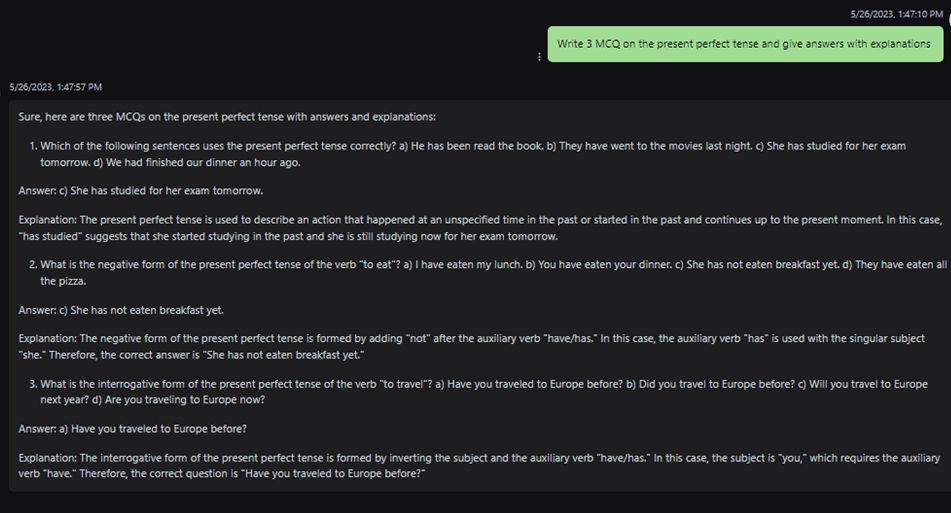Viewport: 951px width, 513px height.
Task: Click list number 3 of the third question
Action: (x=33, y=384)
